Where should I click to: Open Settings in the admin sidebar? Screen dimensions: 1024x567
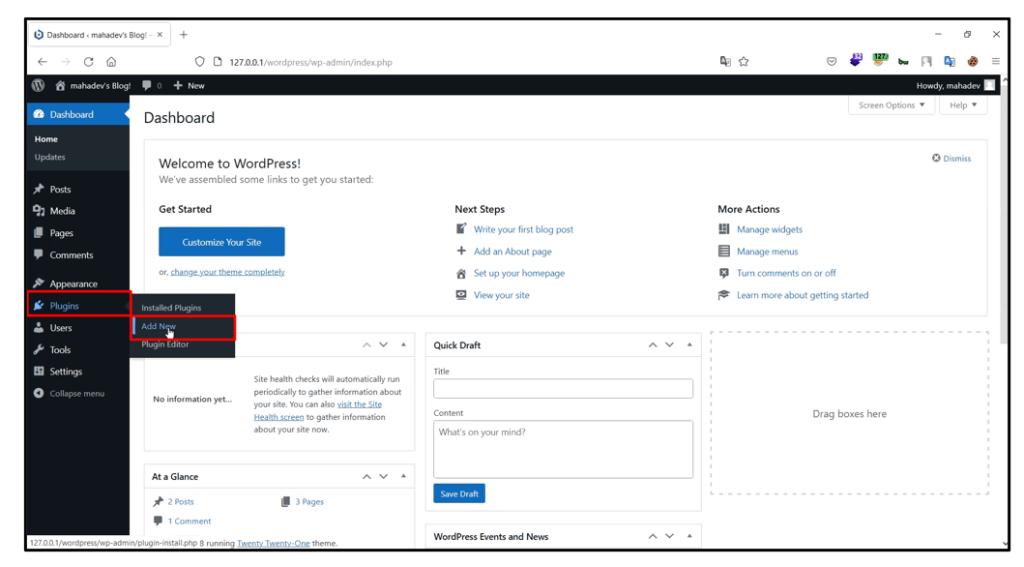pos(66,372)
